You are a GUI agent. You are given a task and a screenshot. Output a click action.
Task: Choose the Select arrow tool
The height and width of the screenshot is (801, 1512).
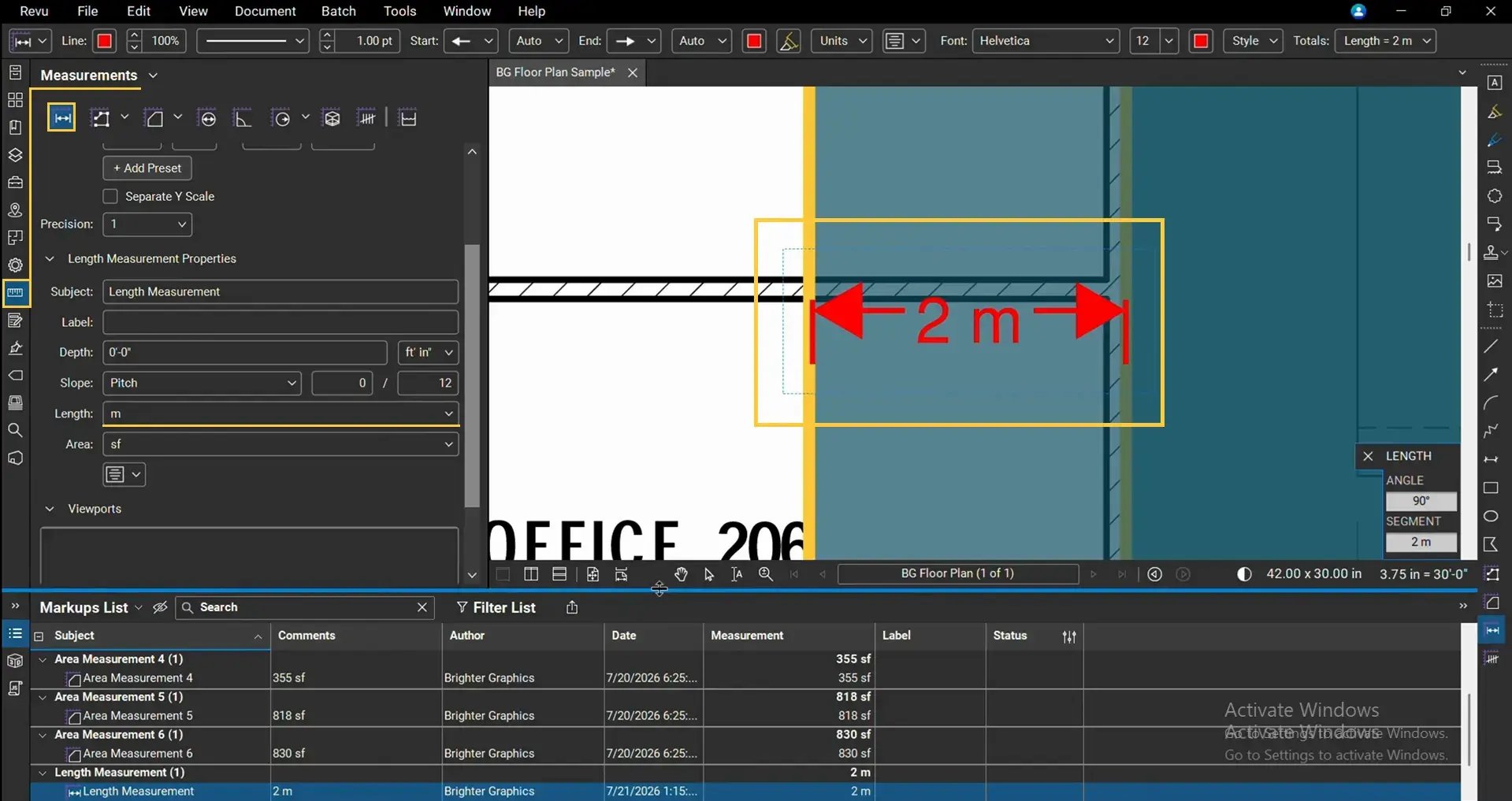coord(708,574)
